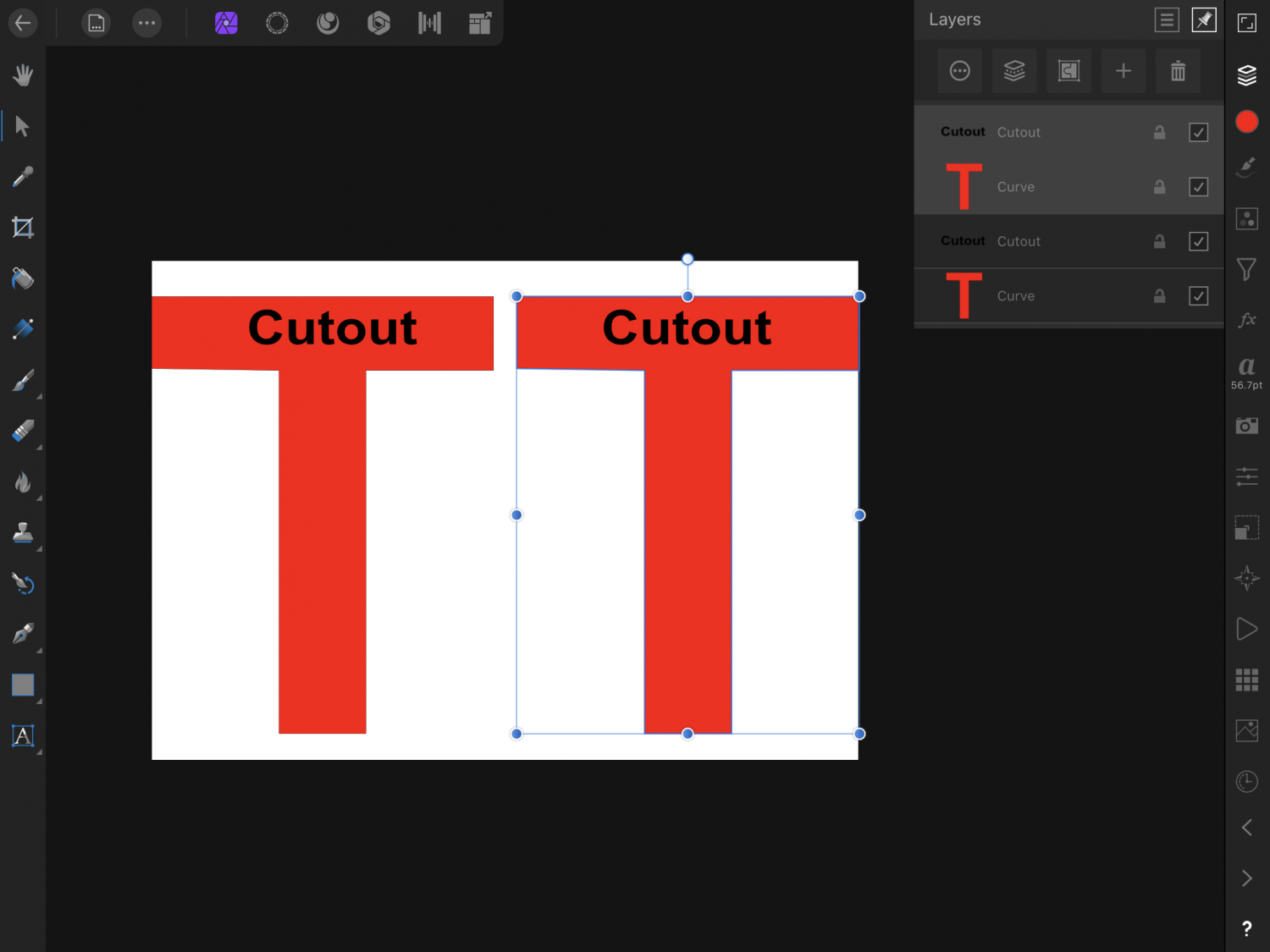Add a mask to the selected layers
The width and height of the screenshot is (1270, 952).
pos(1069,71)
